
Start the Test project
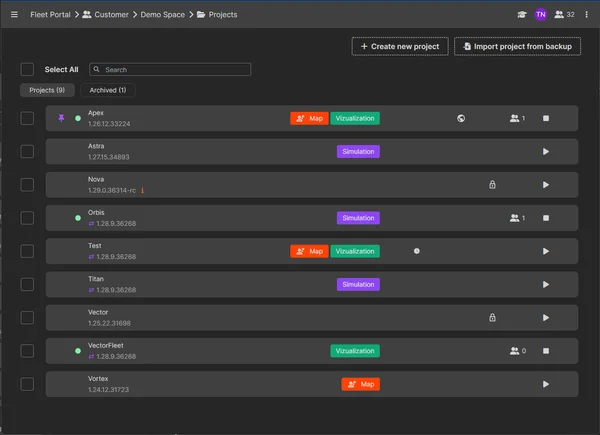tap(546, 251)
